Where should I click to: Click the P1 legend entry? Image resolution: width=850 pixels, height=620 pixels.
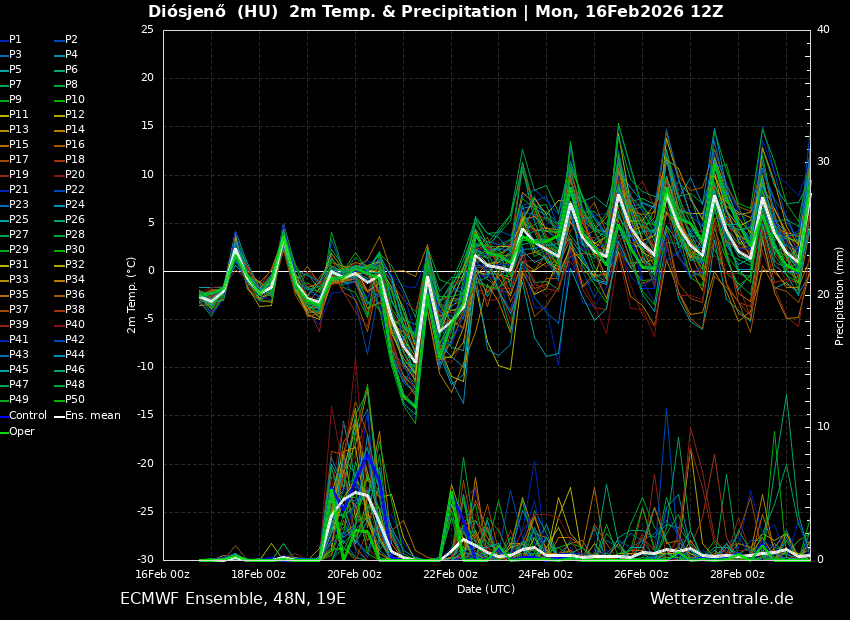pos(15,40)
